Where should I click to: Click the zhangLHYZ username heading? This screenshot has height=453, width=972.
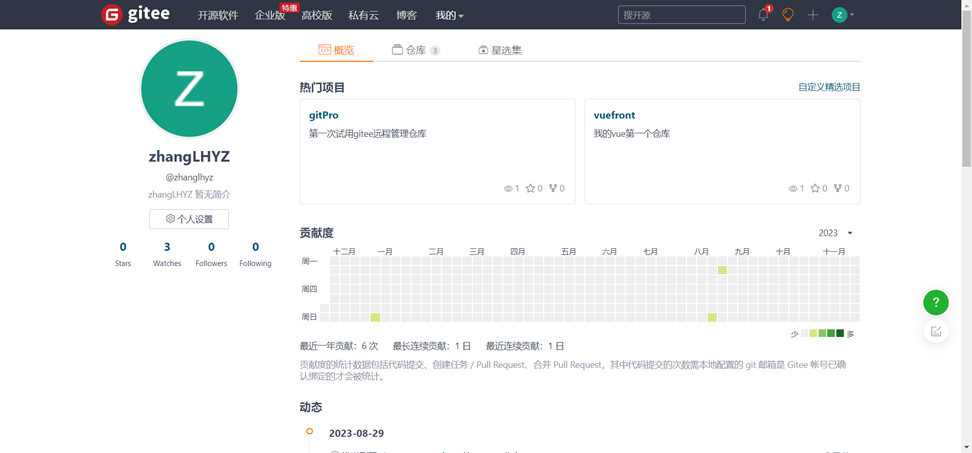click(189, 156)
